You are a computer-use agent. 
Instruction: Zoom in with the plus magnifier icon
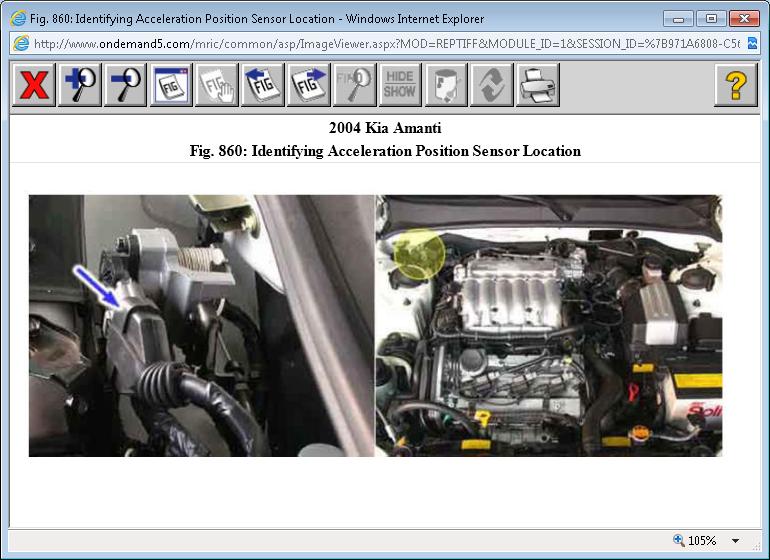(80, 85)
